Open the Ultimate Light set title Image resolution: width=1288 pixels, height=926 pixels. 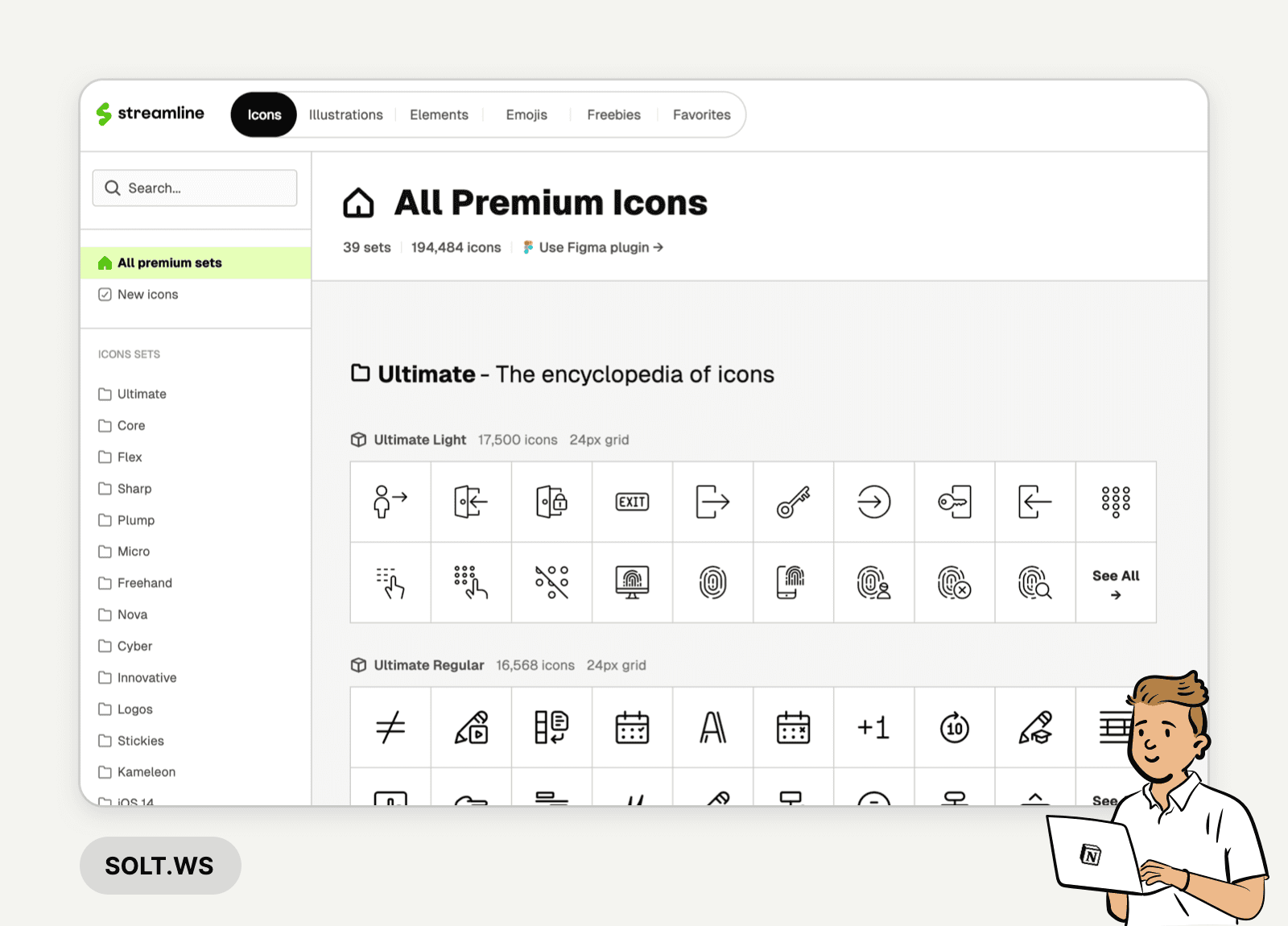coord(420,440)
